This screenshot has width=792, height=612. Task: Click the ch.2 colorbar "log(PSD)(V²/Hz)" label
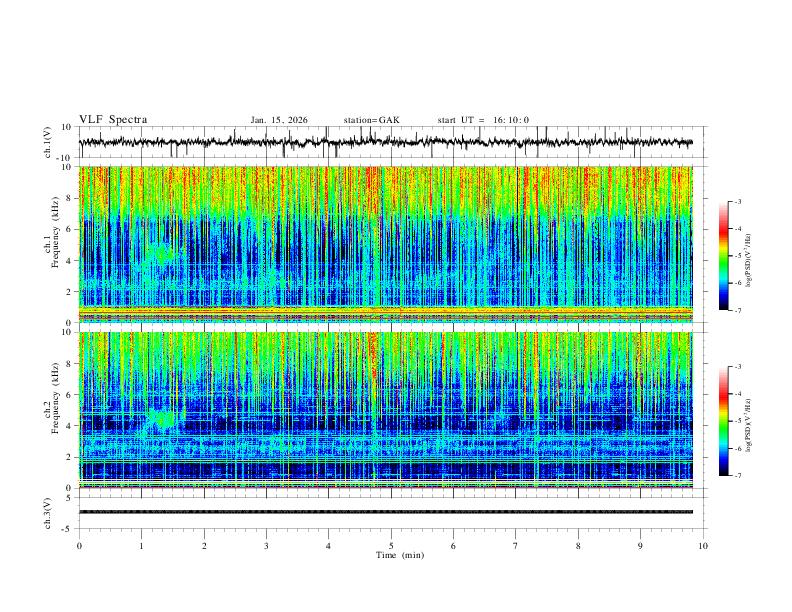click(748, 425)
